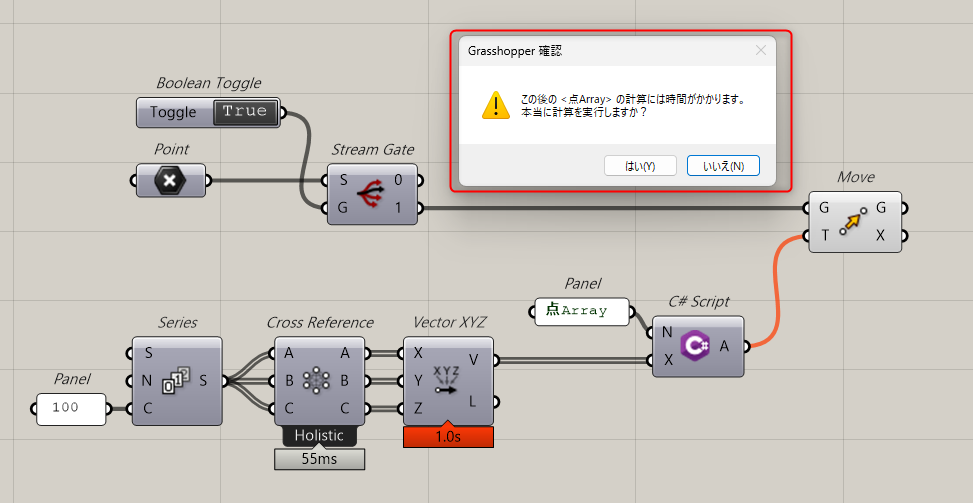Click the Panel containing value 100
The width and height of the screenshot is (973, 503).
[x=72, y=409]
